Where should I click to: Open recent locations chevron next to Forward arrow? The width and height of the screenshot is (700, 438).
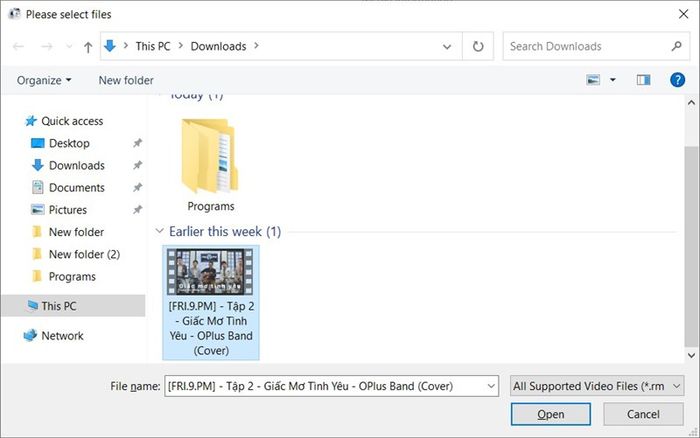[69, 46]
